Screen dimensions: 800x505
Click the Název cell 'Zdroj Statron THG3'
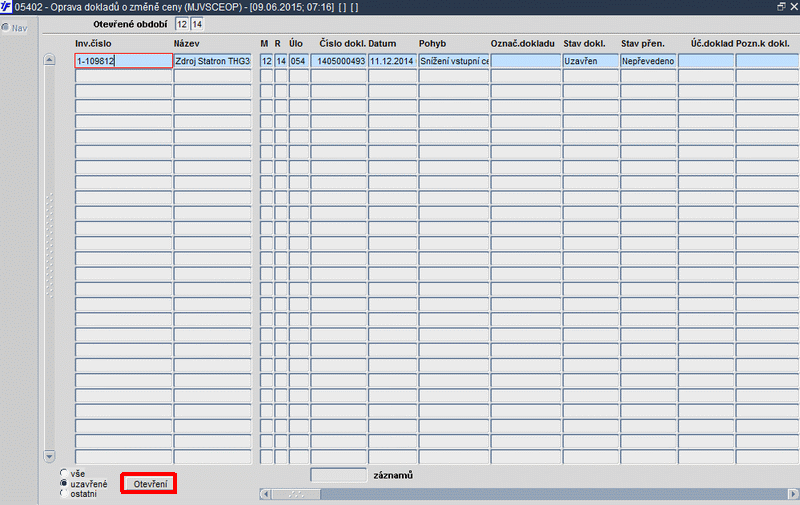pos(212,61)
